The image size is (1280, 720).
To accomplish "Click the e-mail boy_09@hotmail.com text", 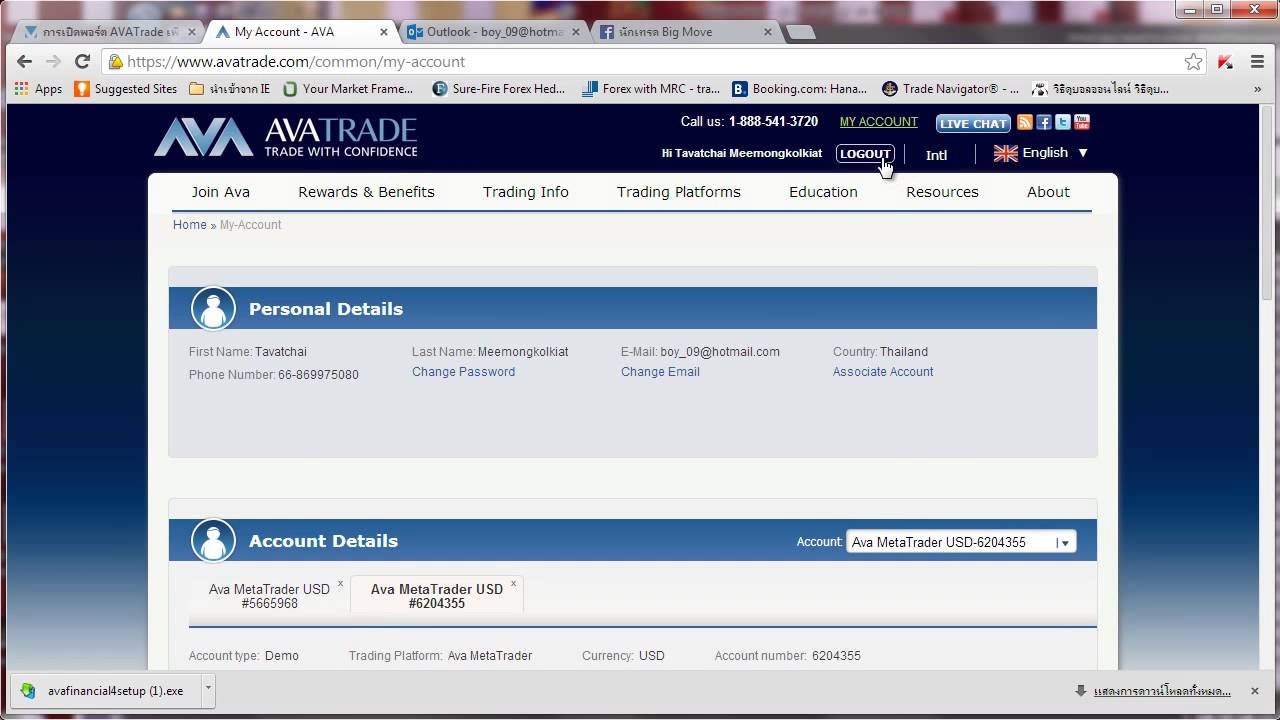I will pyautogui.click(x=720, y=352).
